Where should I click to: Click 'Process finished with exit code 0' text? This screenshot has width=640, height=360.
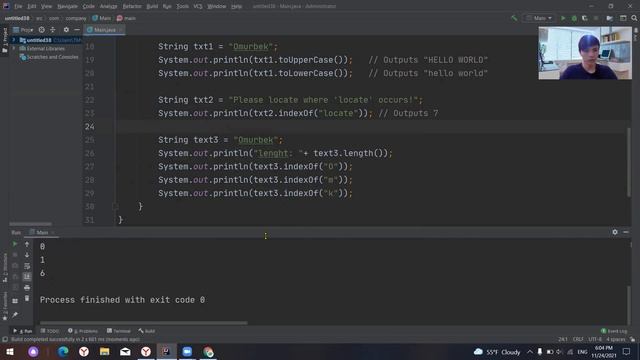tap(122, 300)
